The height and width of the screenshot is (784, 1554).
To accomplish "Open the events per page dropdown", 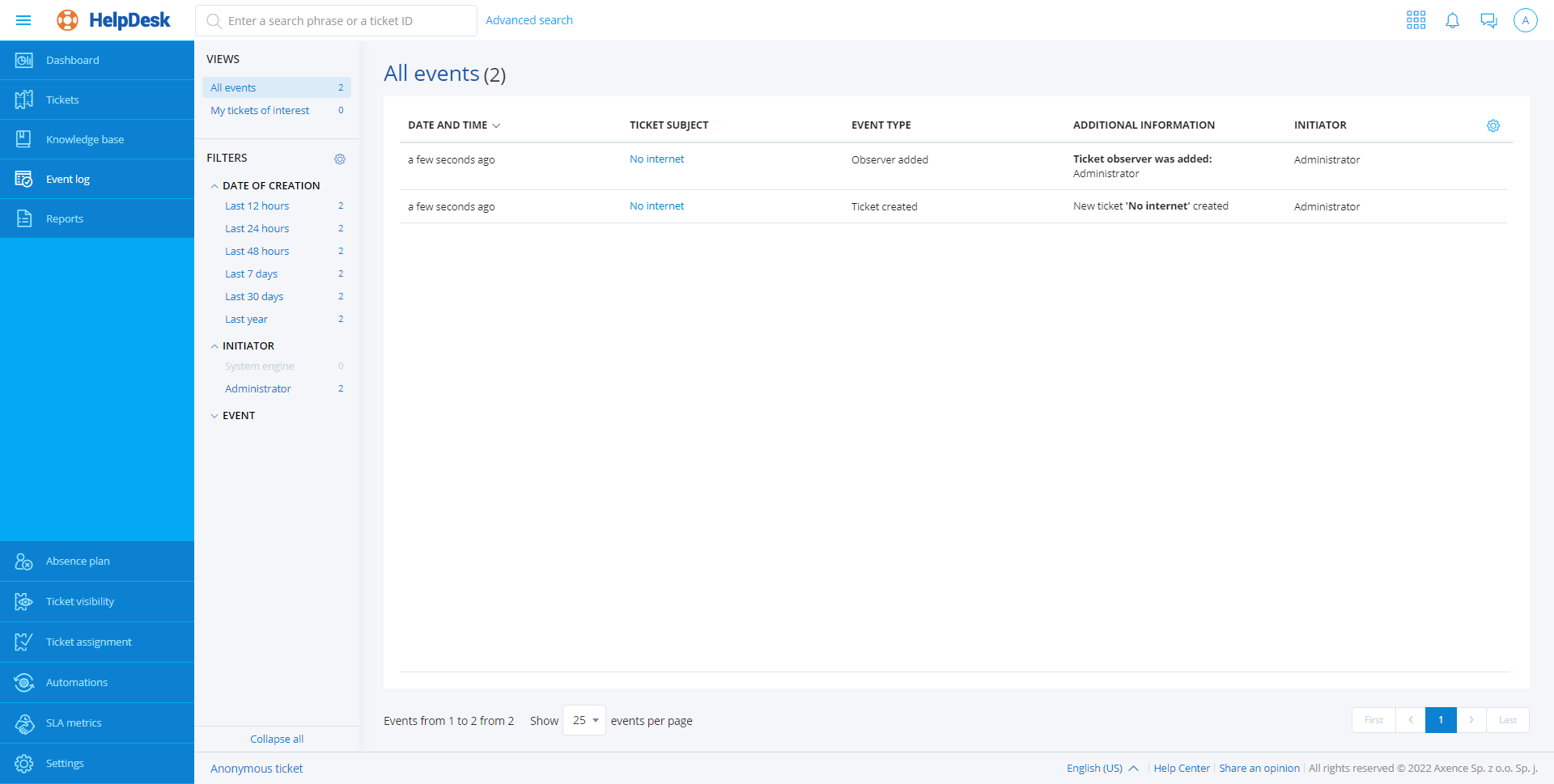I will coord(584,720).
